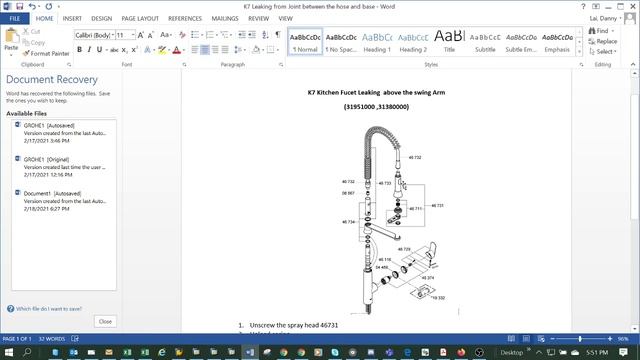Click the numbering list icon
This screenshot has height=360, width=640.
210,35
